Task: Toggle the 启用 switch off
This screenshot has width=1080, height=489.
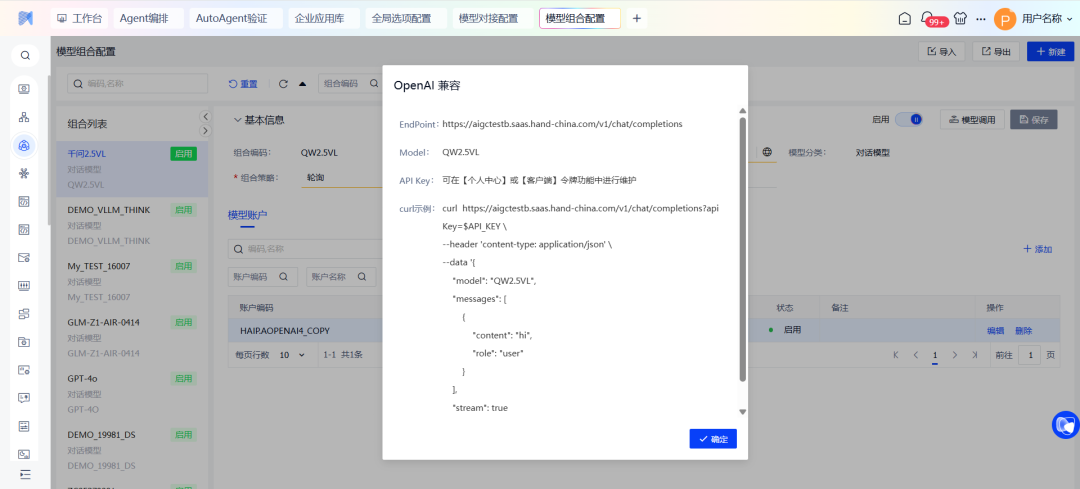Action: 908,119
